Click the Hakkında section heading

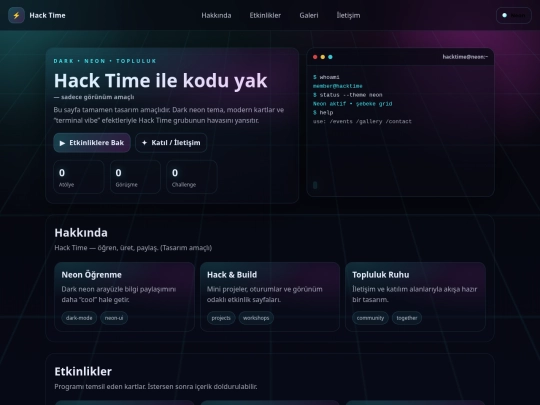81,233
